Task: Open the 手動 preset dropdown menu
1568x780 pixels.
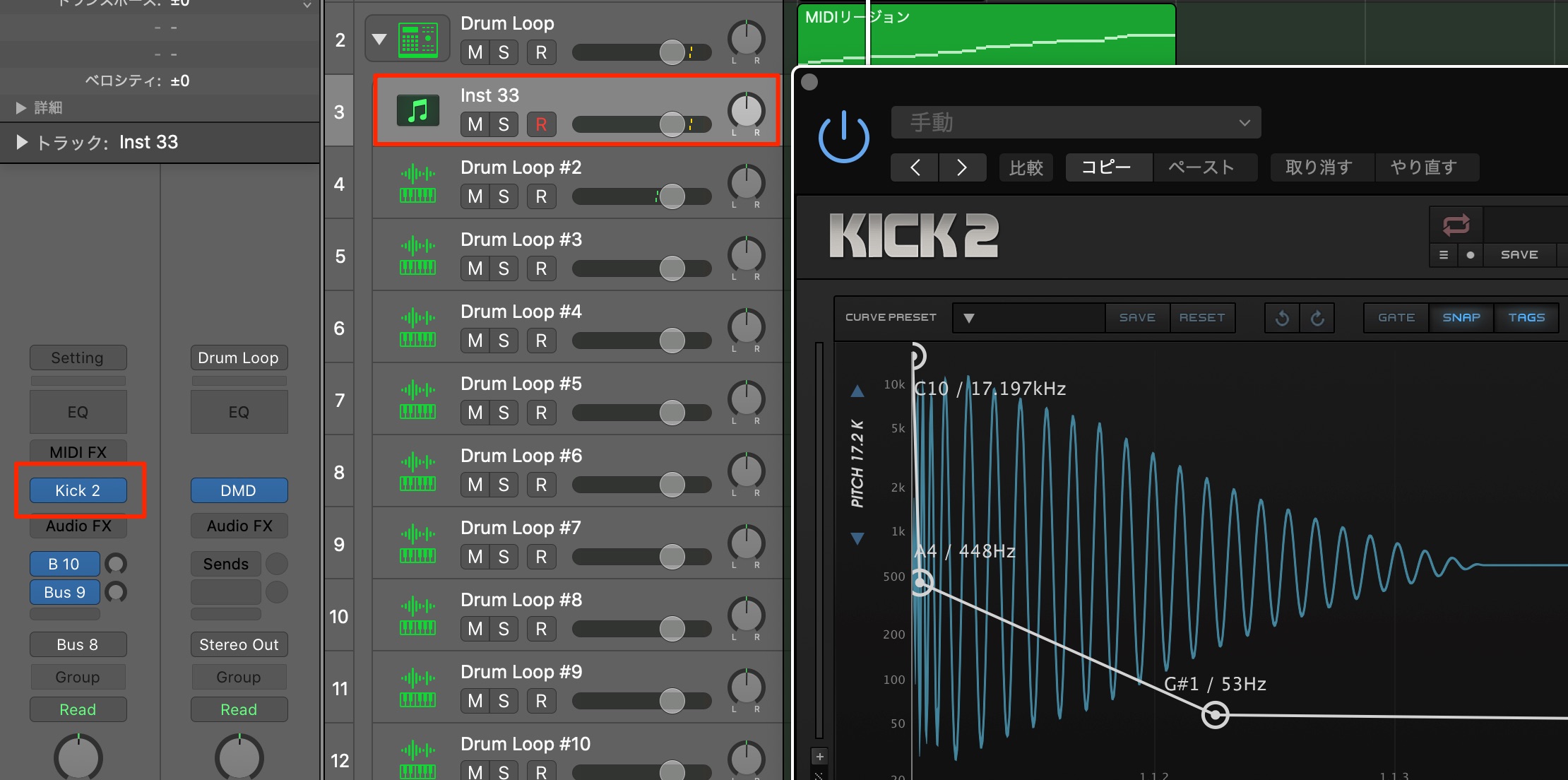Action: (x=1076, y=123)
